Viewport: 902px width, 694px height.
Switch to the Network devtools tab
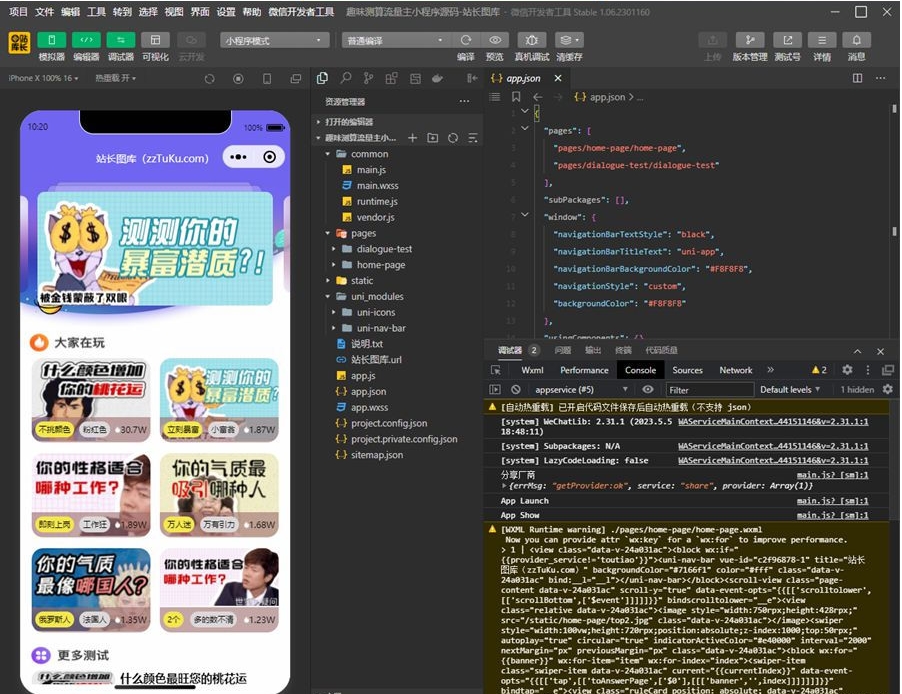pos(736,370)
